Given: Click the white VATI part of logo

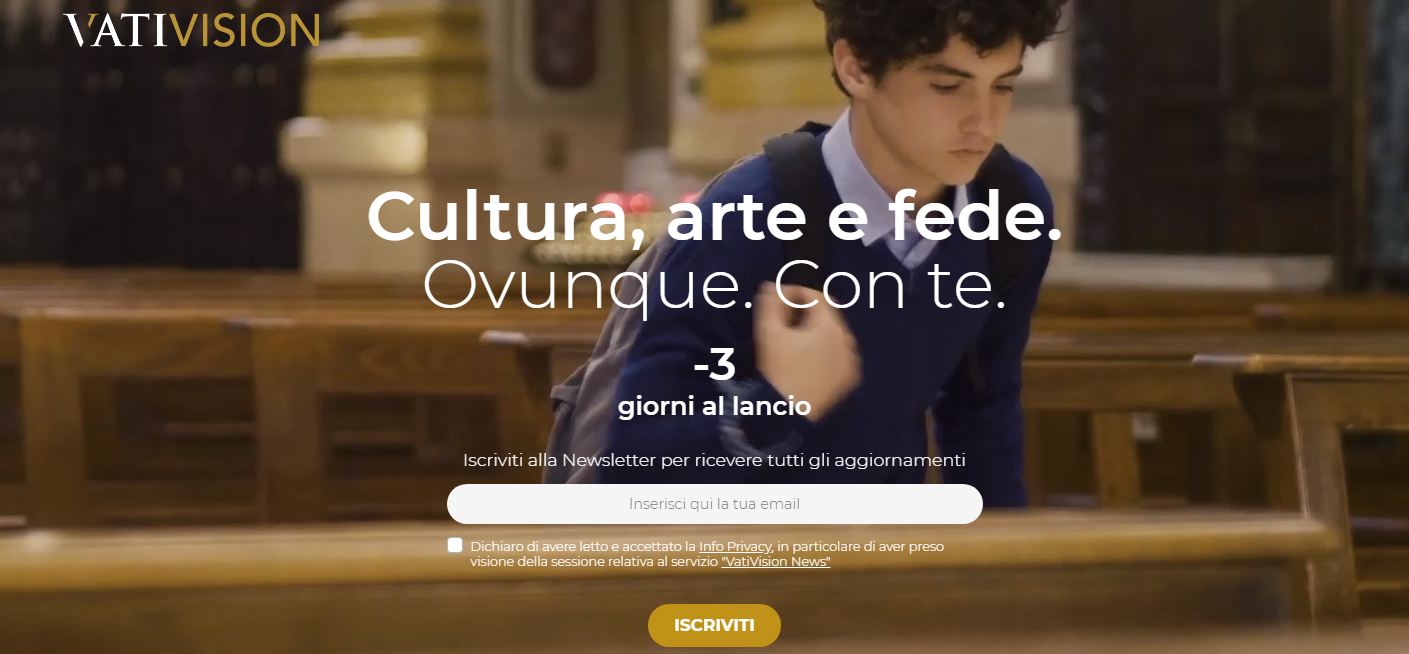Looking at the screenshot, I should [x=117, y=30].
